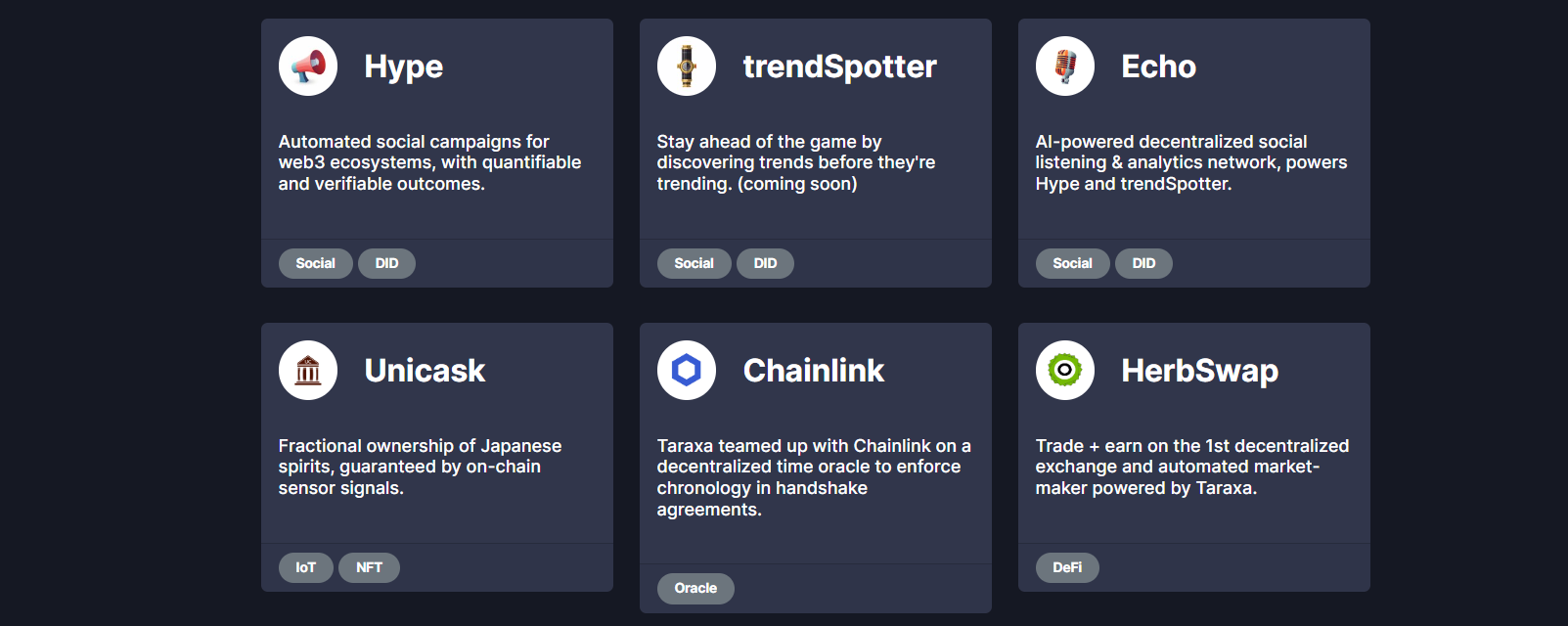Click the HerbSwap title link

1200,370
